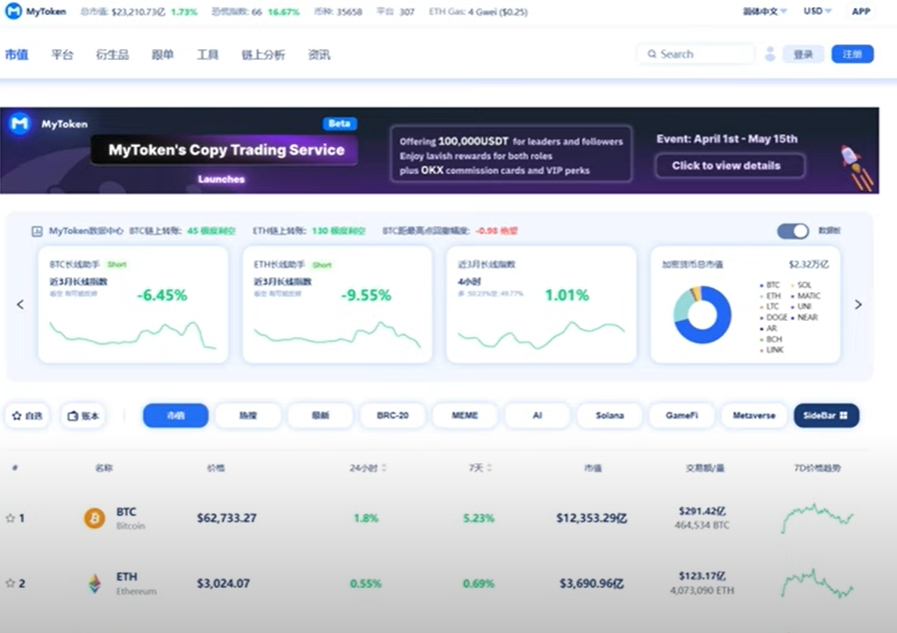This screenshot has height=633, width=897.
Task: Select the blue 市值 filter pill
Action: [x=176, y=416]
